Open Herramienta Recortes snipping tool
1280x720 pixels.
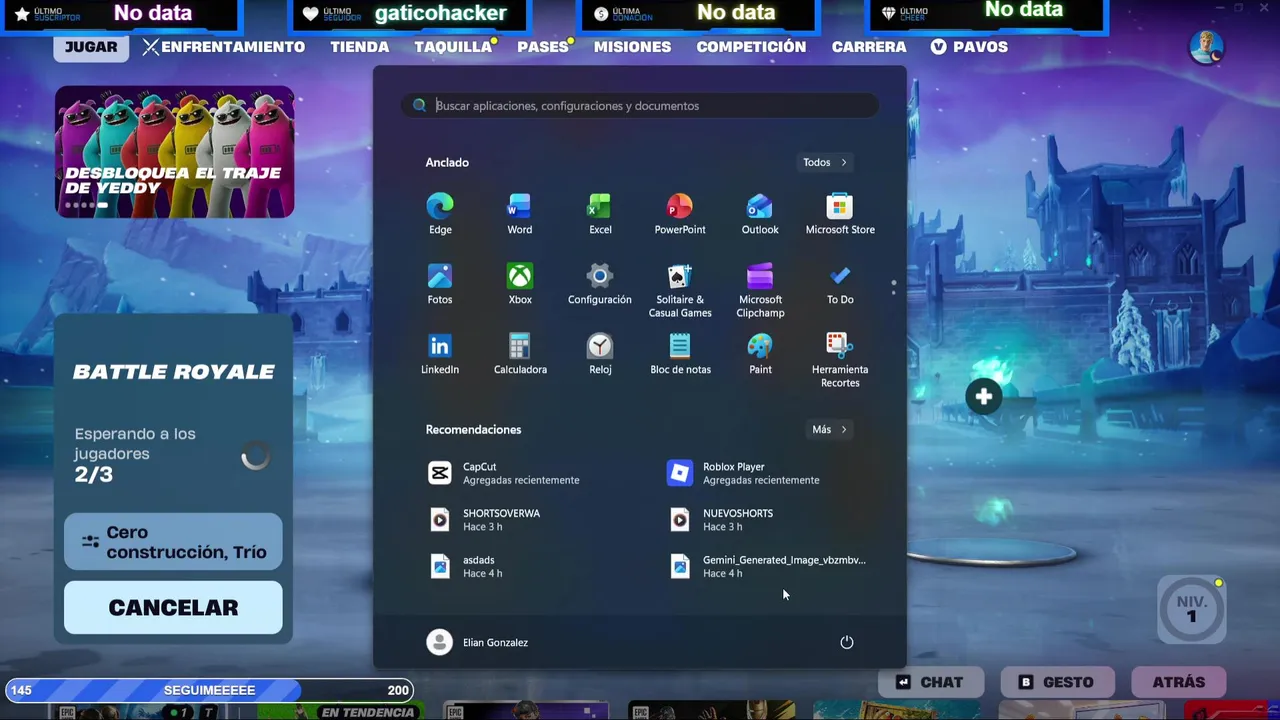pos(840,361)
